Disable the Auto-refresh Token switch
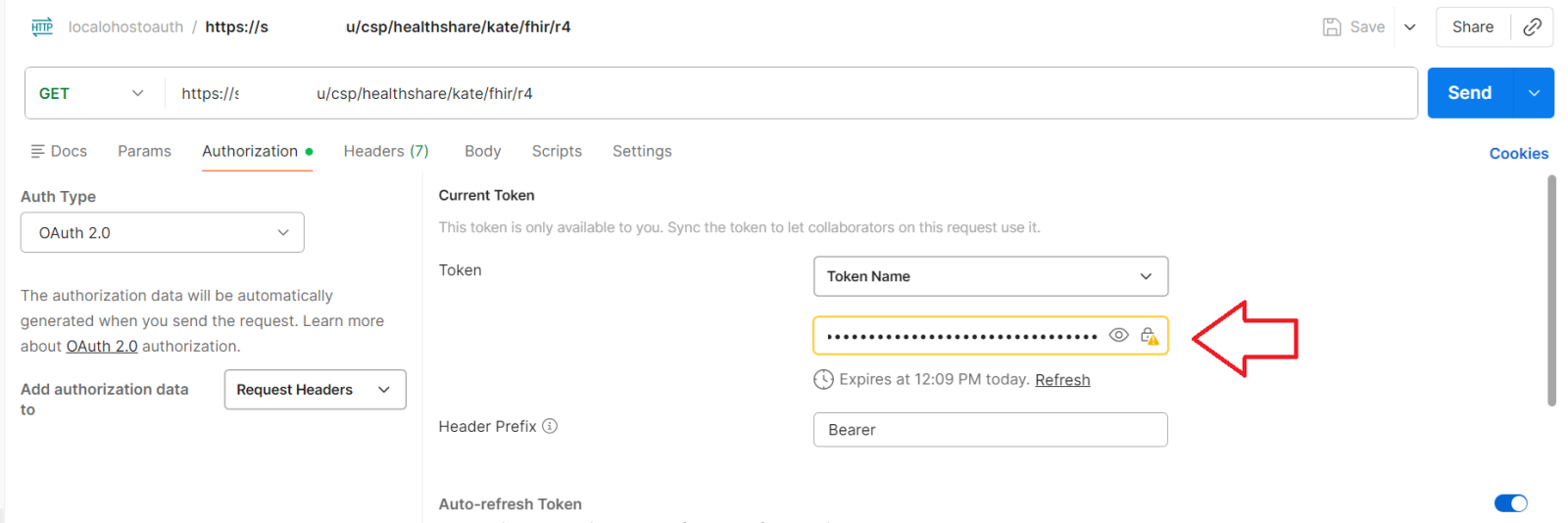Screen dimensions: 1568x523 click(x=1510, y=503)
